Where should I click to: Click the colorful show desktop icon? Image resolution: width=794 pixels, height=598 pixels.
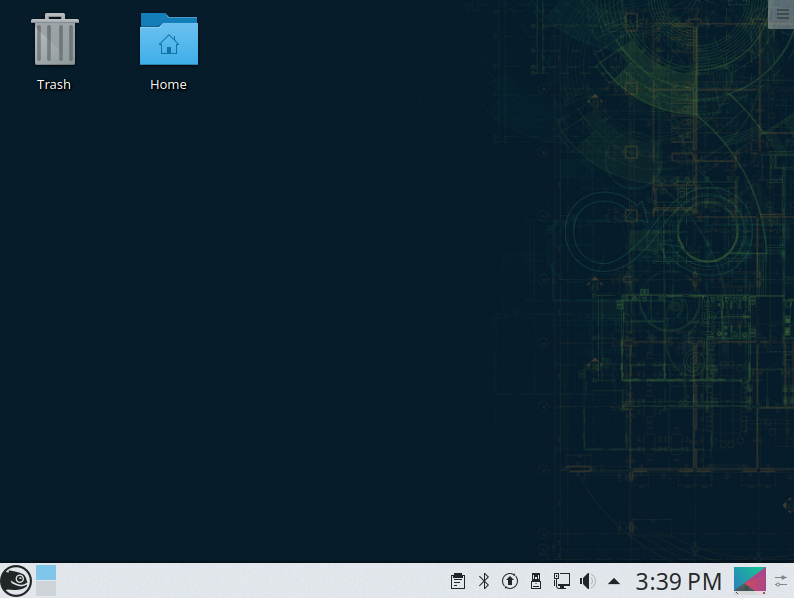pos(749,581)
